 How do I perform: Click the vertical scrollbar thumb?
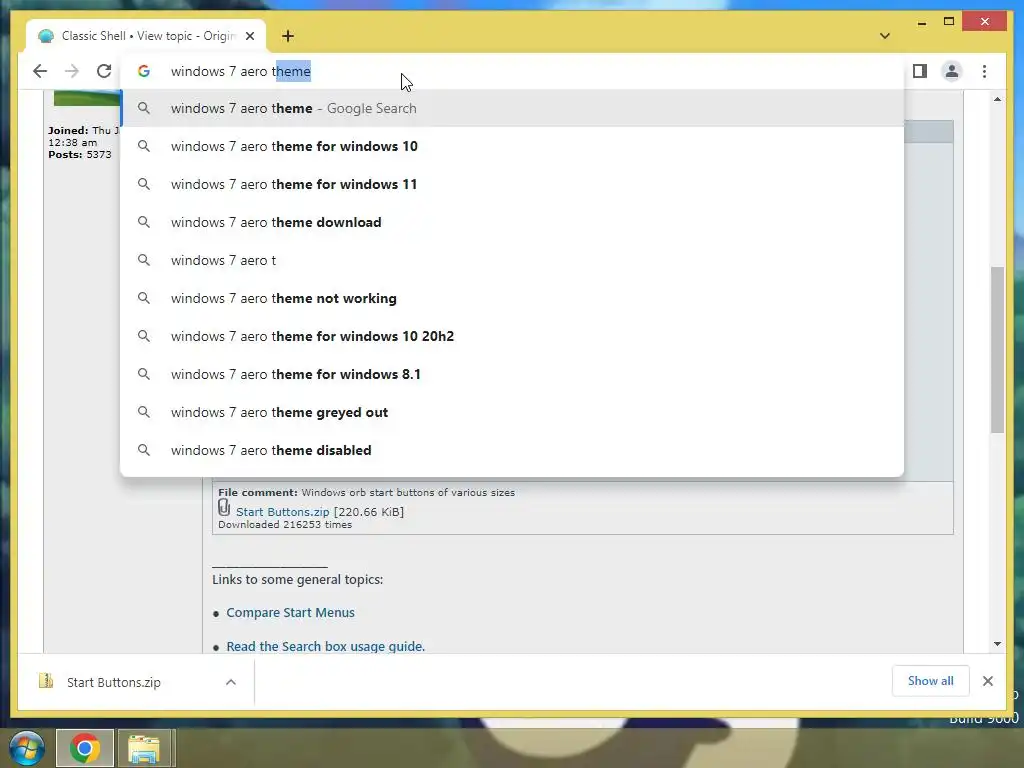coord(997,349)
